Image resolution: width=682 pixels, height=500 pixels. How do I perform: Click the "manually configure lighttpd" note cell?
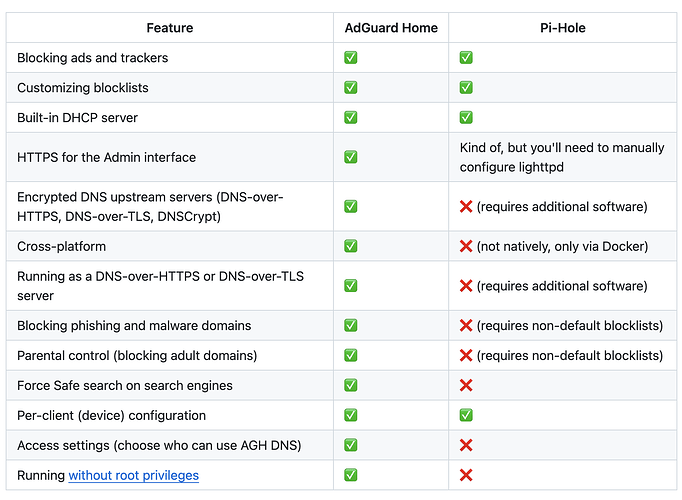click(561, 157)
